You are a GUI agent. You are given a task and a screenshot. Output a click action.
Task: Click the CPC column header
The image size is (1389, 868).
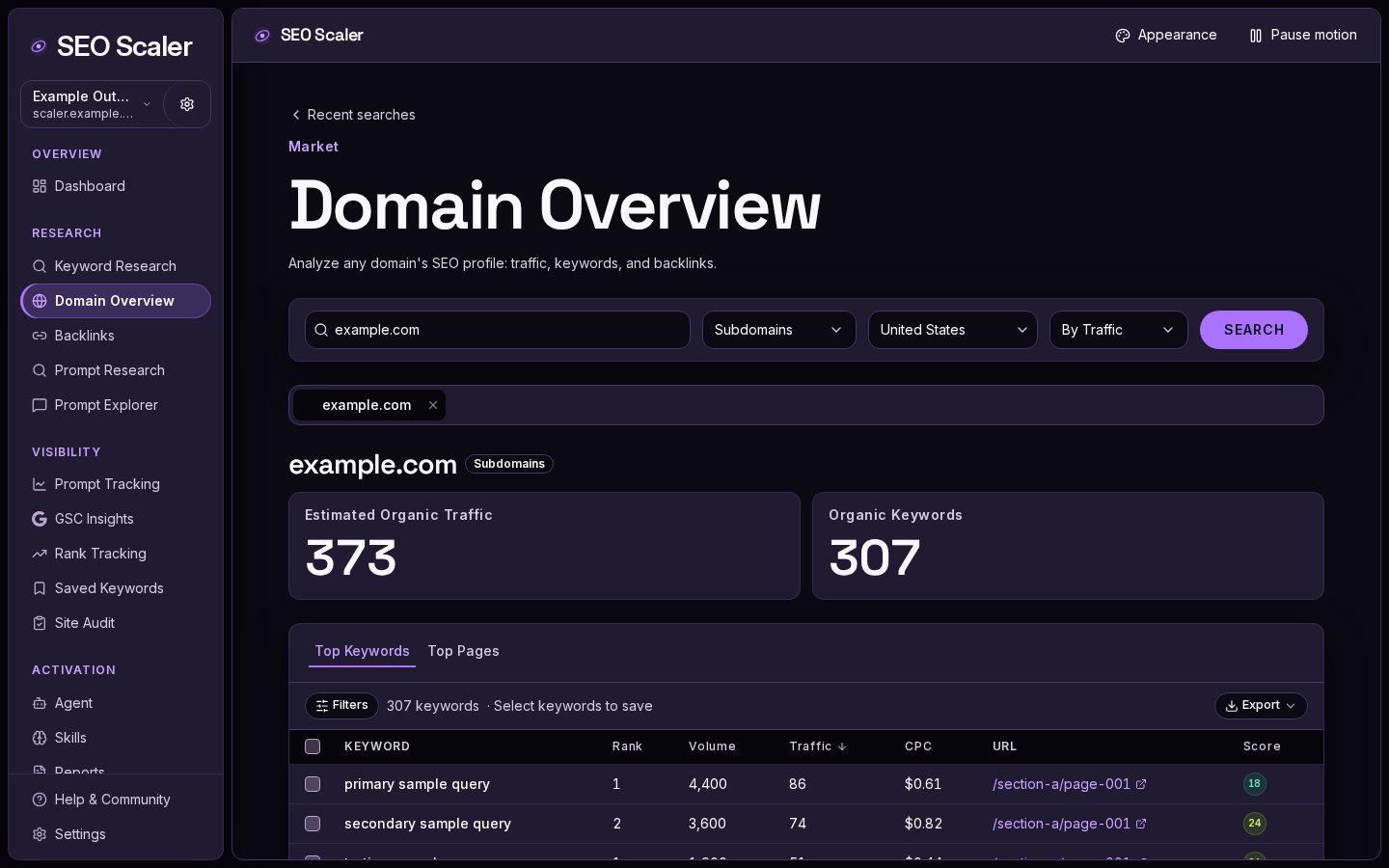tap(918, 746)
